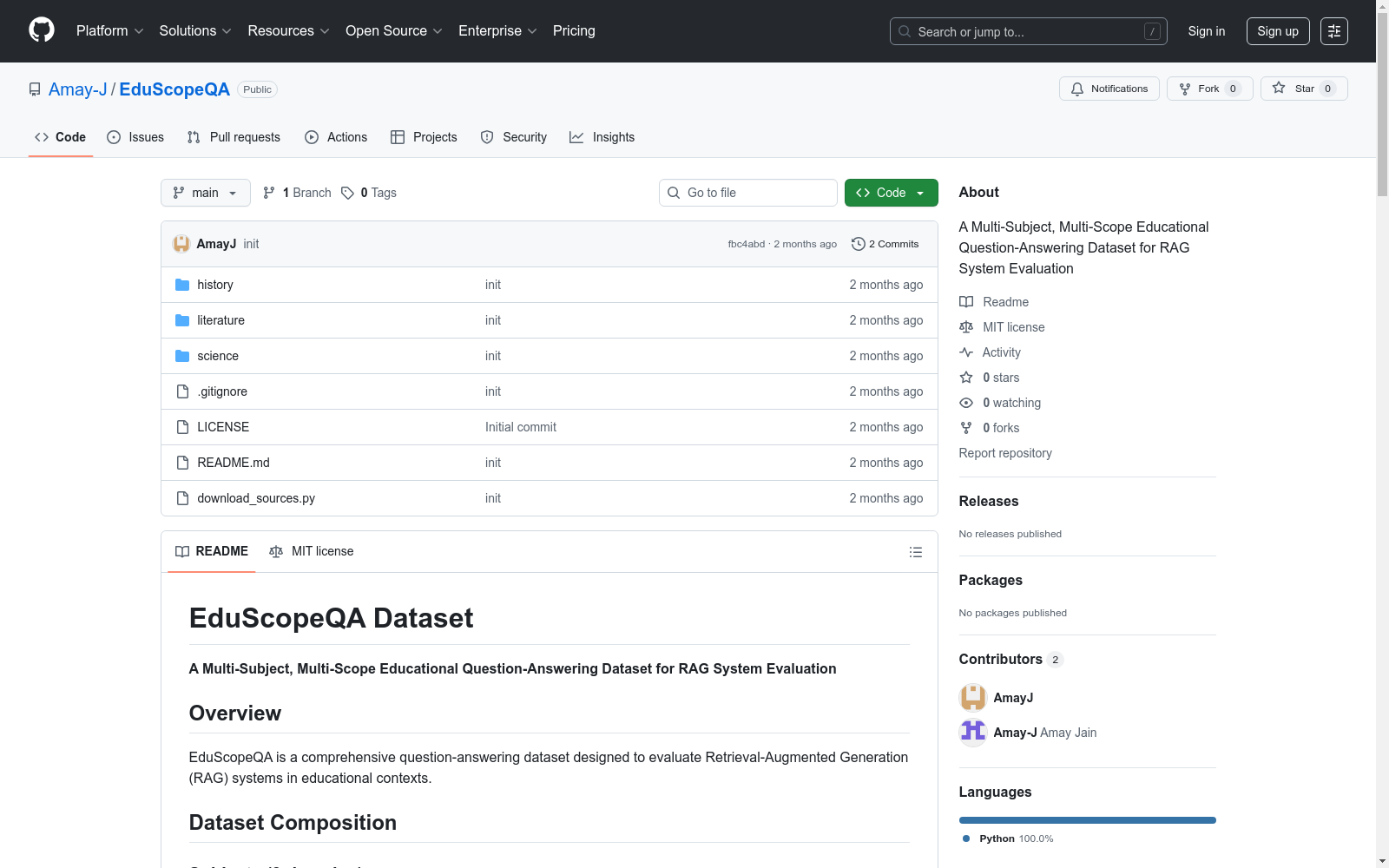The height and width of the screenshot is (868, 1389).
Task: Select the README tab
Action: pyautogui.click(x=212, y=552)
